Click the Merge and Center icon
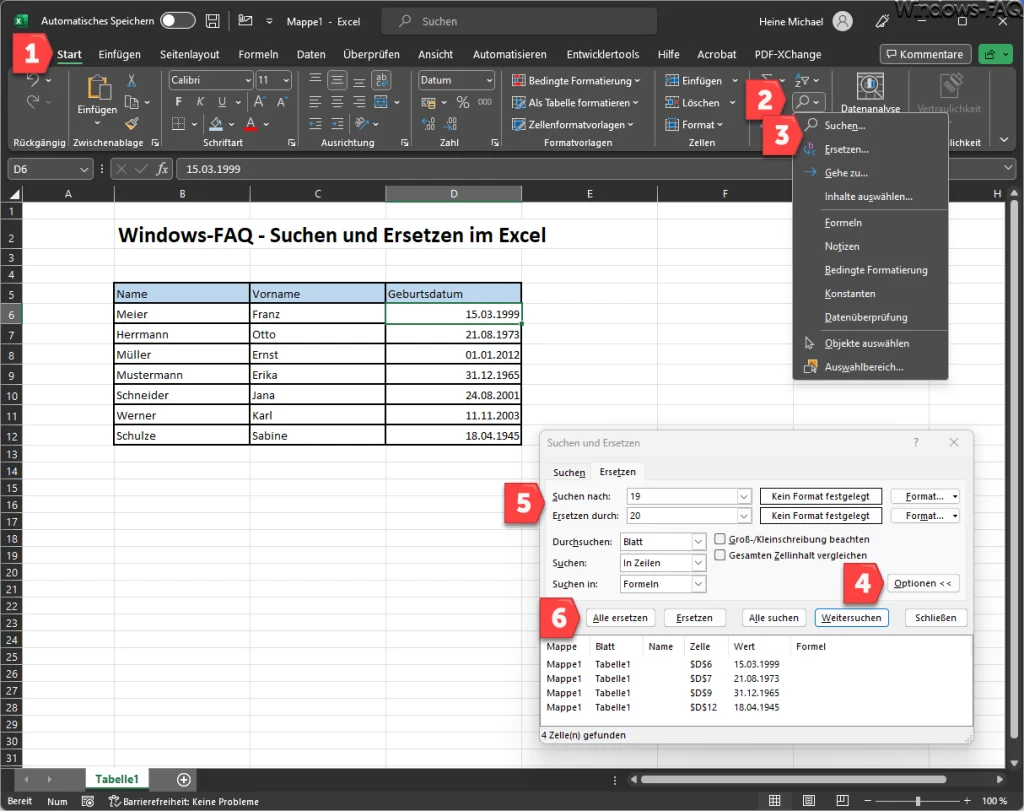The image size is (1024, 811). coord(381,102)
